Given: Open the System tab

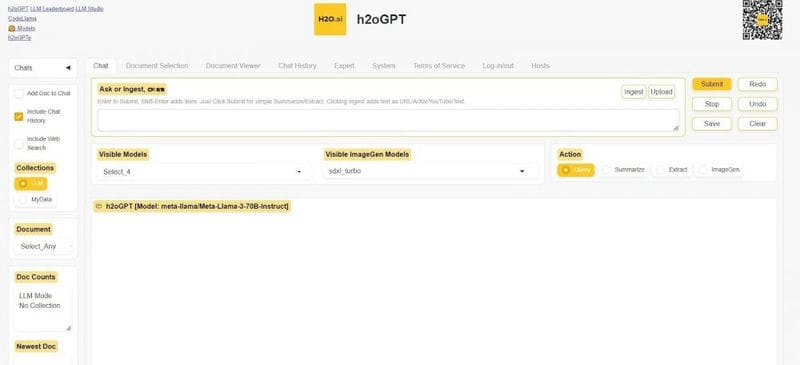Looking at the screenshot, I should click(x=384, y=66).
